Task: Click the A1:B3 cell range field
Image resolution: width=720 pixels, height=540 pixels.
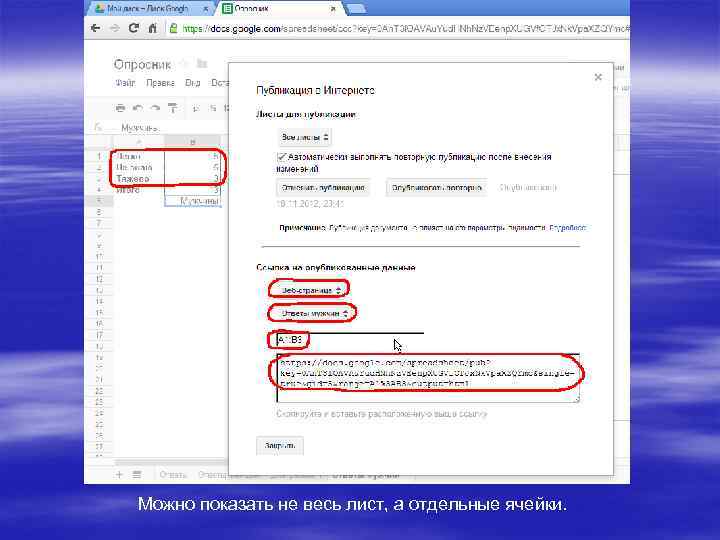Action: point(350,340)
